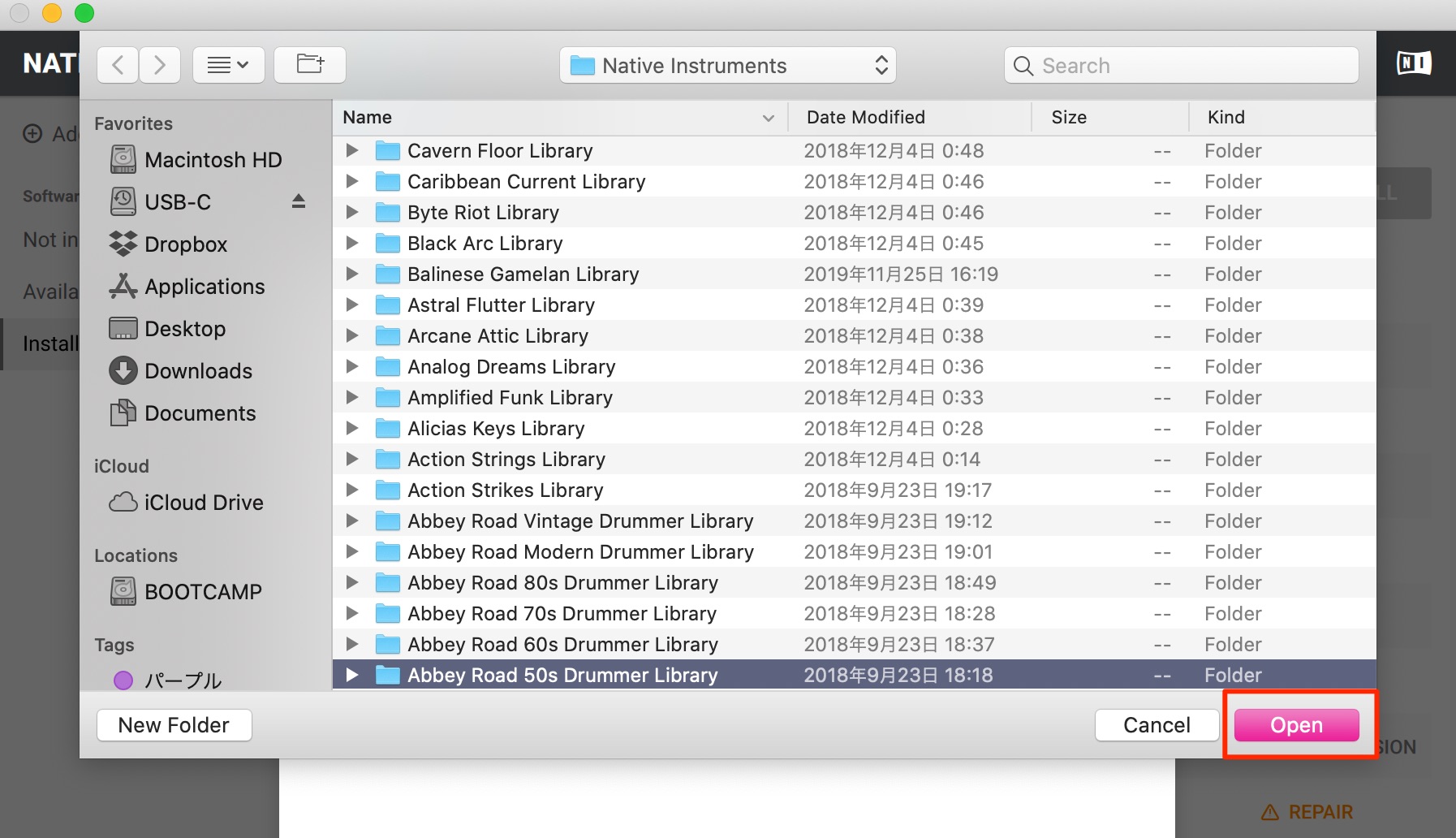Click the Add icon in Native Access window
The width and height of the screenshot is (1456, 838).
point(32,133)
